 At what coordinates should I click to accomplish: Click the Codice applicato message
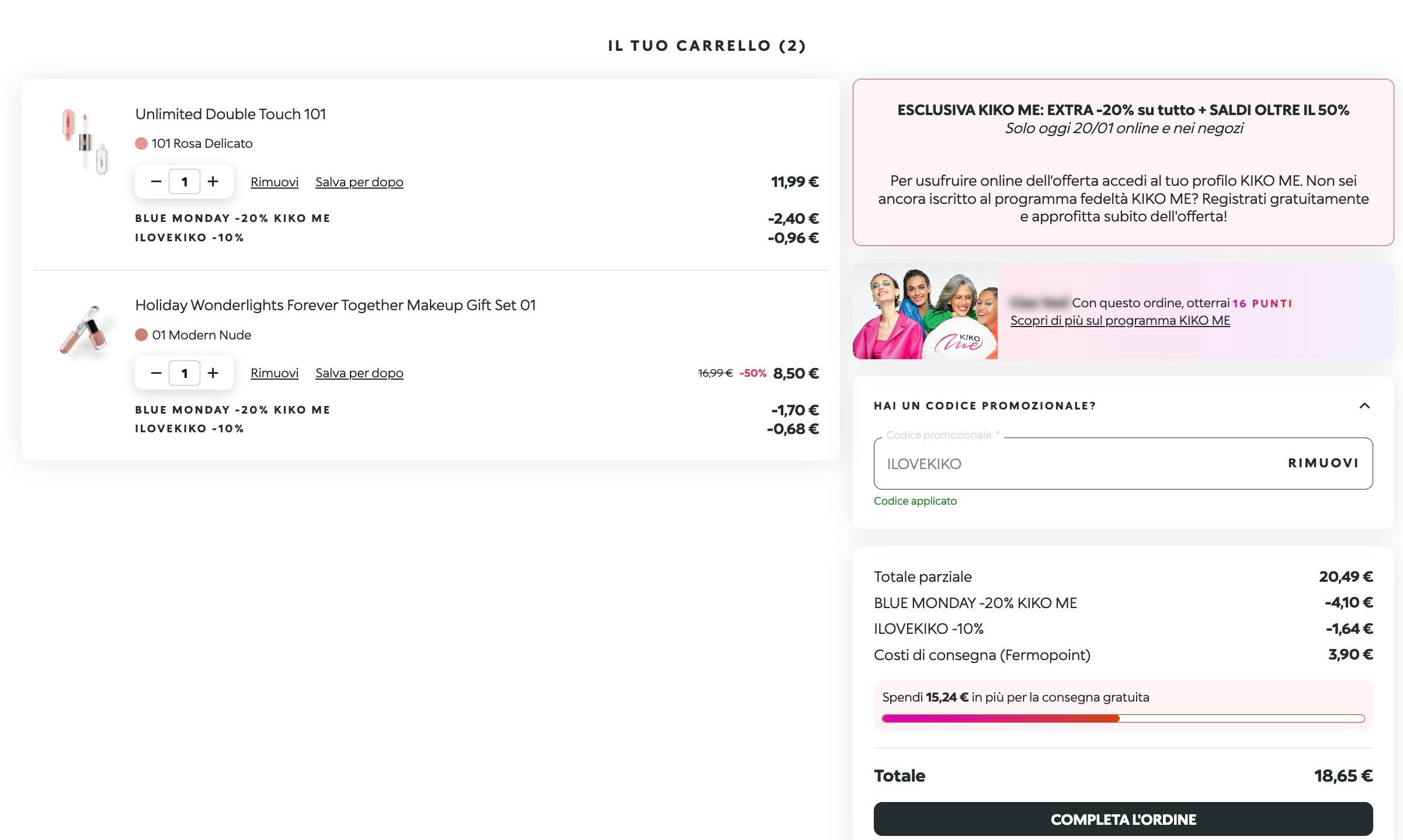click(x=915, y=501)
